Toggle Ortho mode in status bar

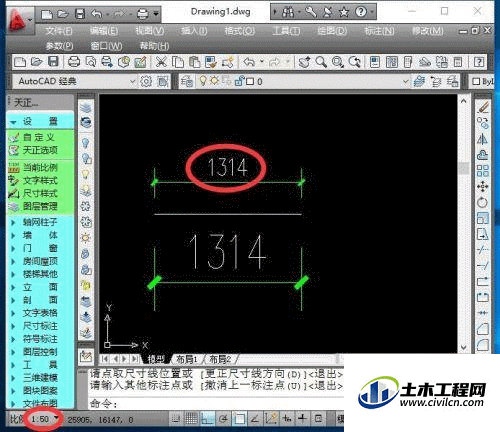[x=207, y=419]
